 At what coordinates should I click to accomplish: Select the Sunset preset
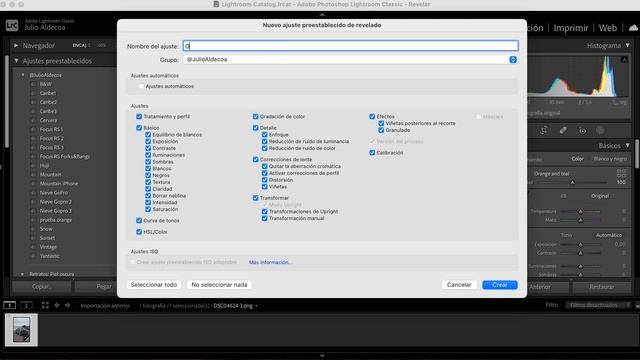point(47,238)
